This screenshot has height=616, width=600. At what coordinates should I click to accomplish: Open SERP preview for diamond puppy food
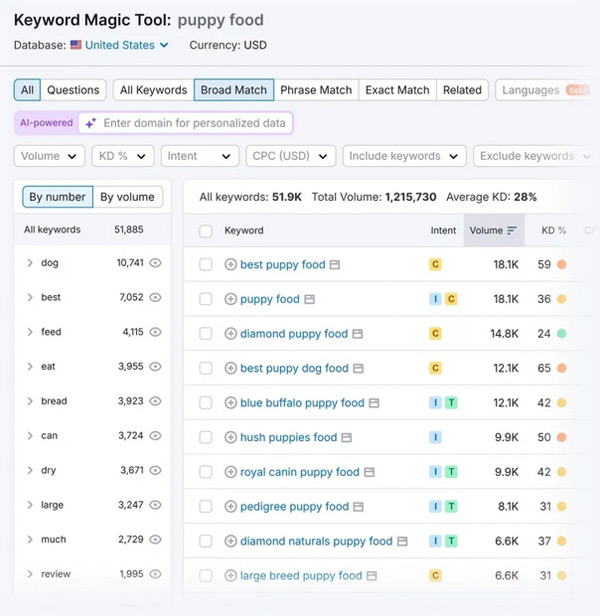pos(358,334)
